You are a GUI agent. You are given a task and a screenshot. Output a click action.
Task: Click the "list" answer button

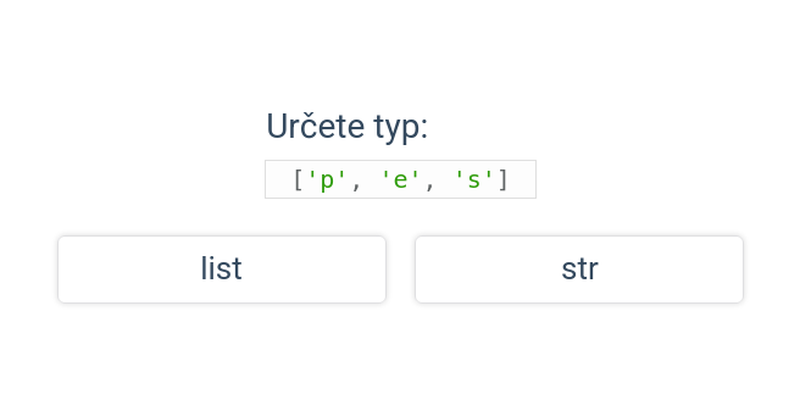(221, 269)
